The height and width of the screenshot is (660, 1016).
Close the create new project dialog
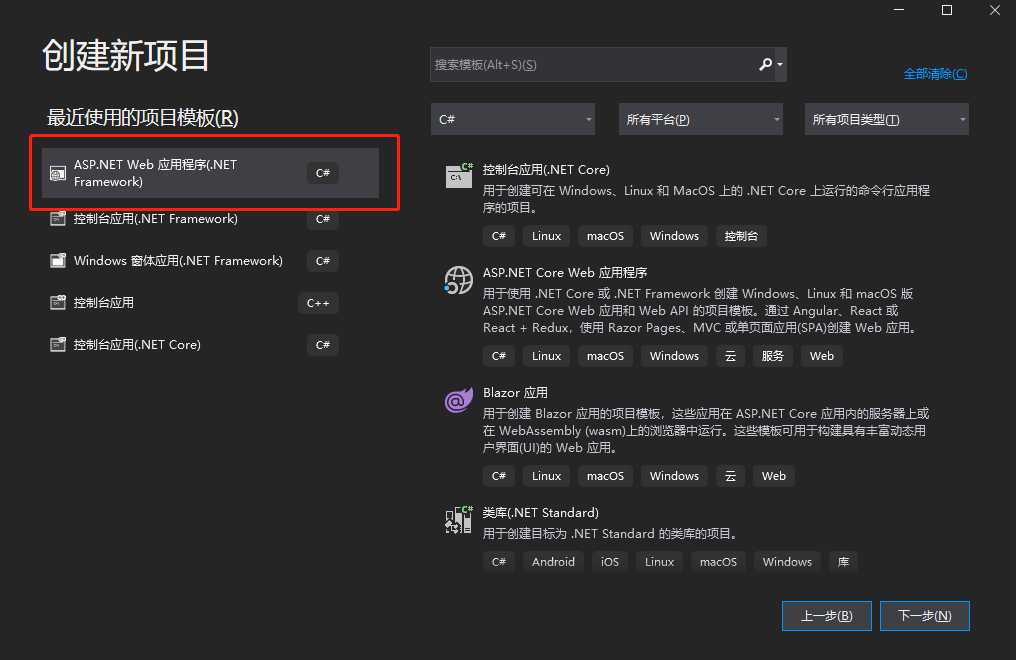(x=995, y=10)
